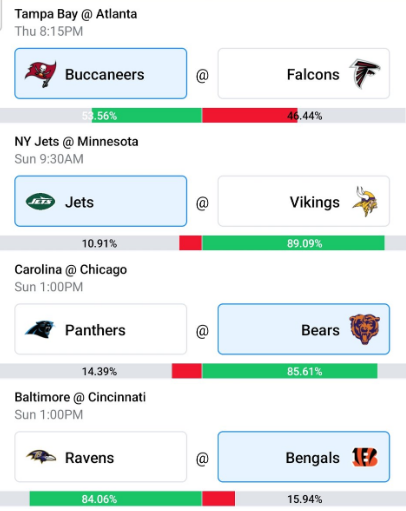Select the Bengals team name

tap(312, 458)
